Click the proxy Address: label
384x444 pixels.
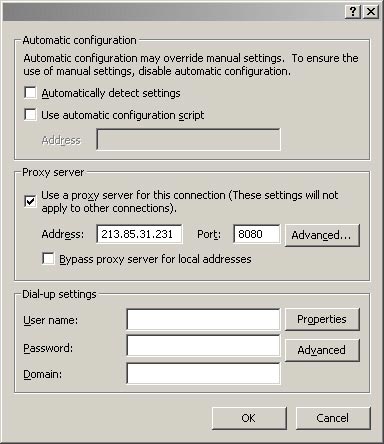click(63, 234)
